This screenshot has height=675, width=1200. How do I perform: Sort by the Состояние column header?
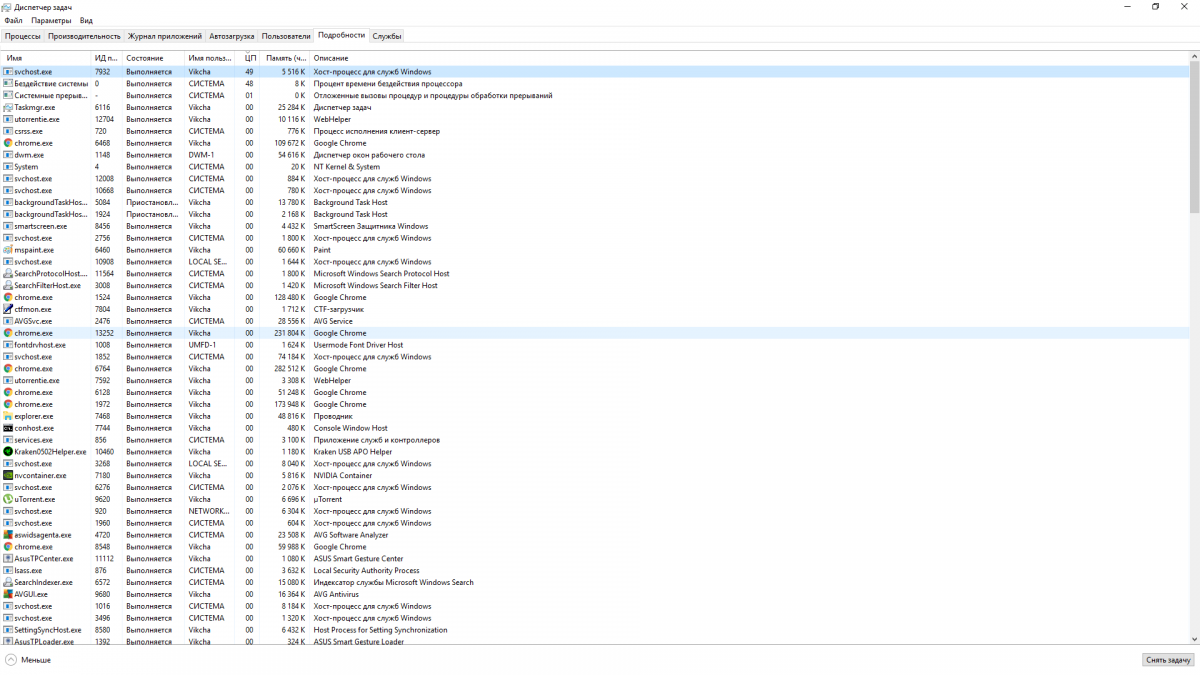tap(154, 58)
